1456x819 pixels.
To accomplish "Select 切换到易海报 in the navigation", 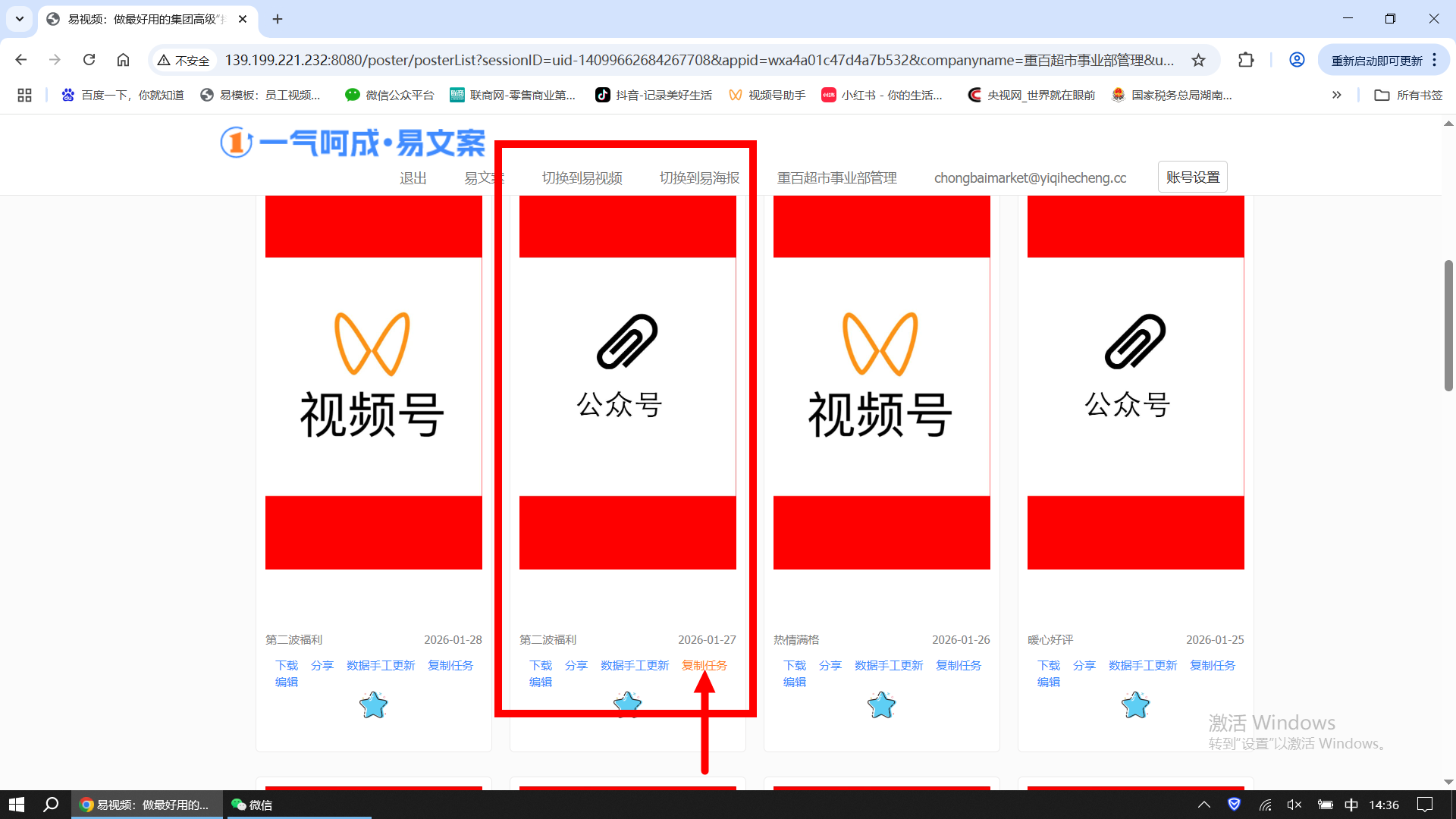I will point(699,177).
